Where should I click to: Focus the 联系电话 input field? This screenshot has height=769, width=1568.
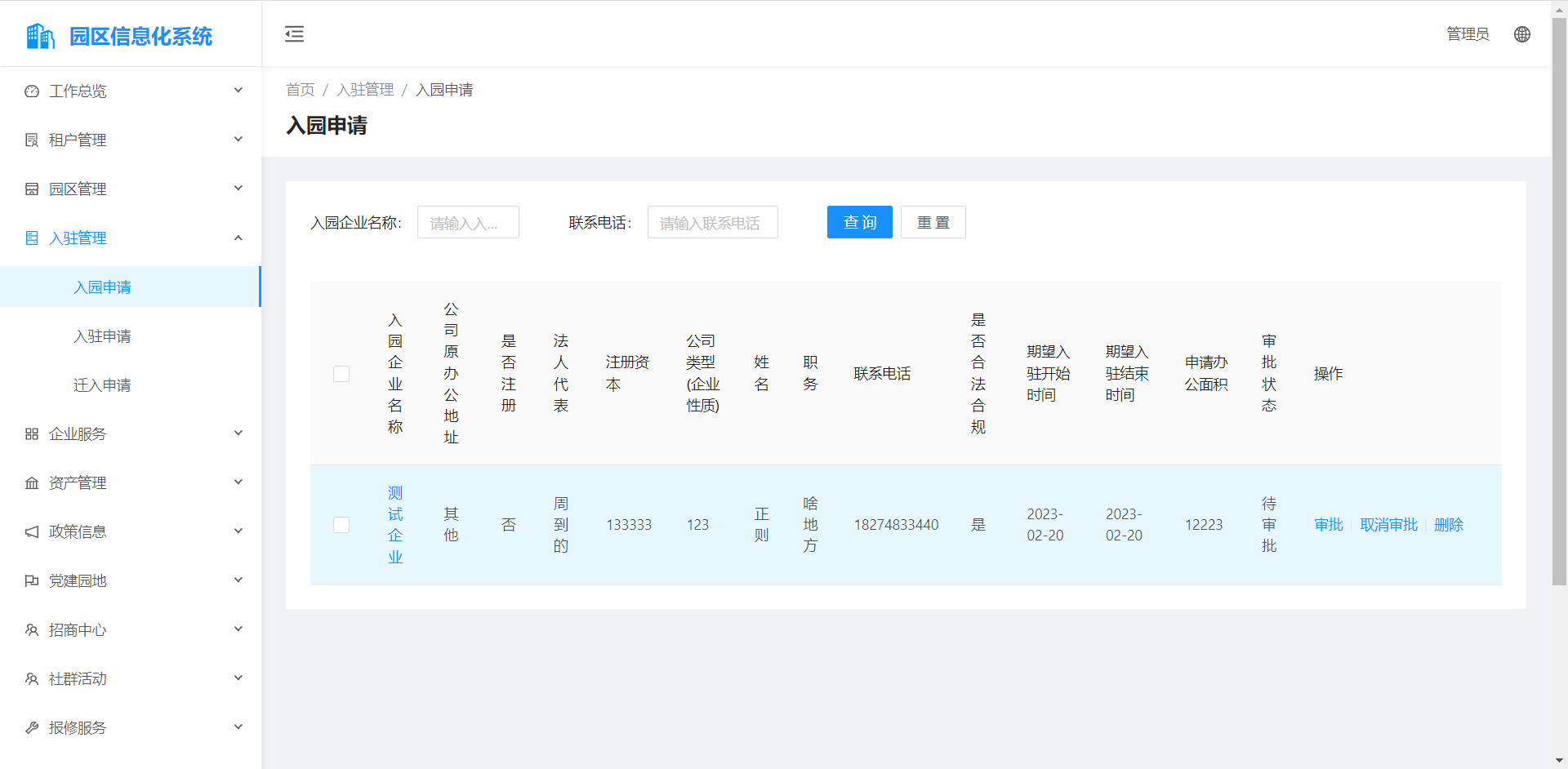[712, 222]
